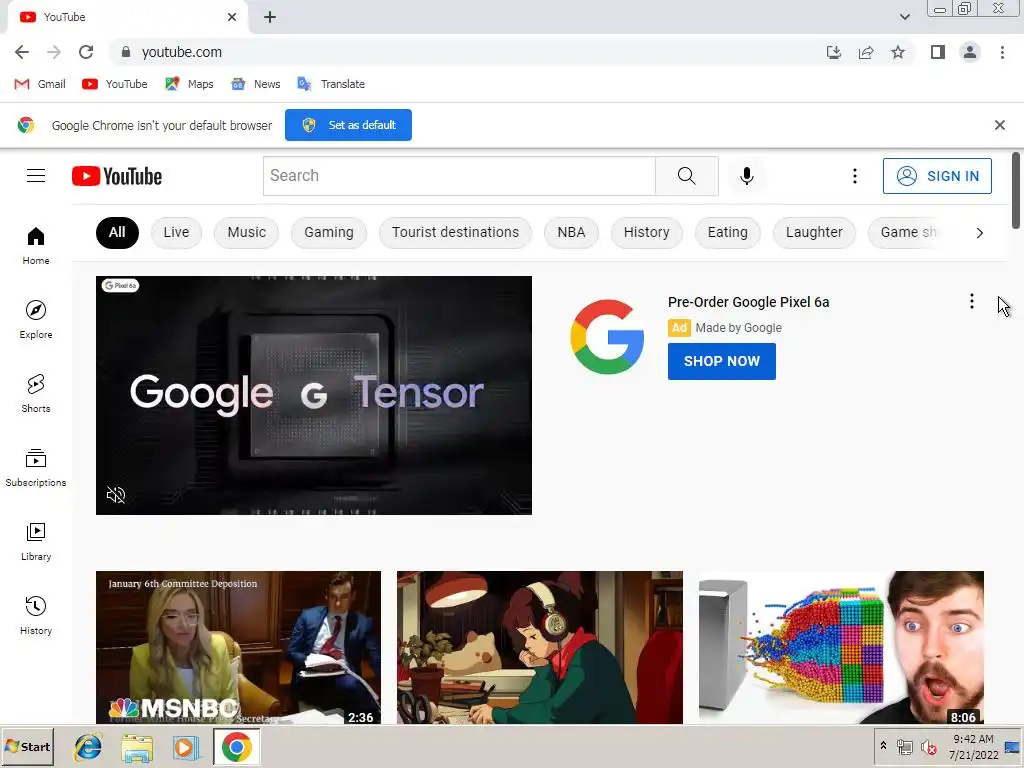Select the All filter chip
1024x768 pixels.
[x=117, y=232]
